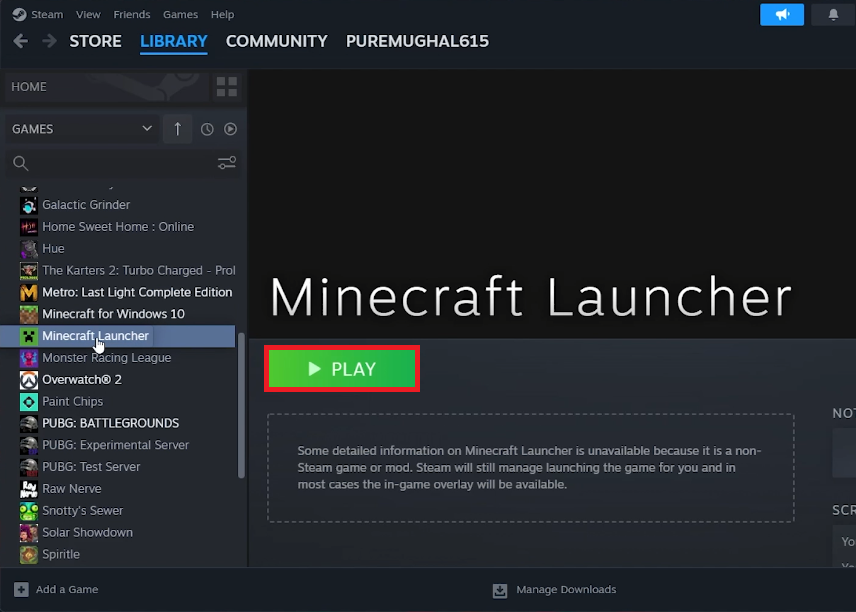Viewport: 856px width, 612px height.
Task: Toggle the ready-to-play filter icon
Action: tap(230, 129)
